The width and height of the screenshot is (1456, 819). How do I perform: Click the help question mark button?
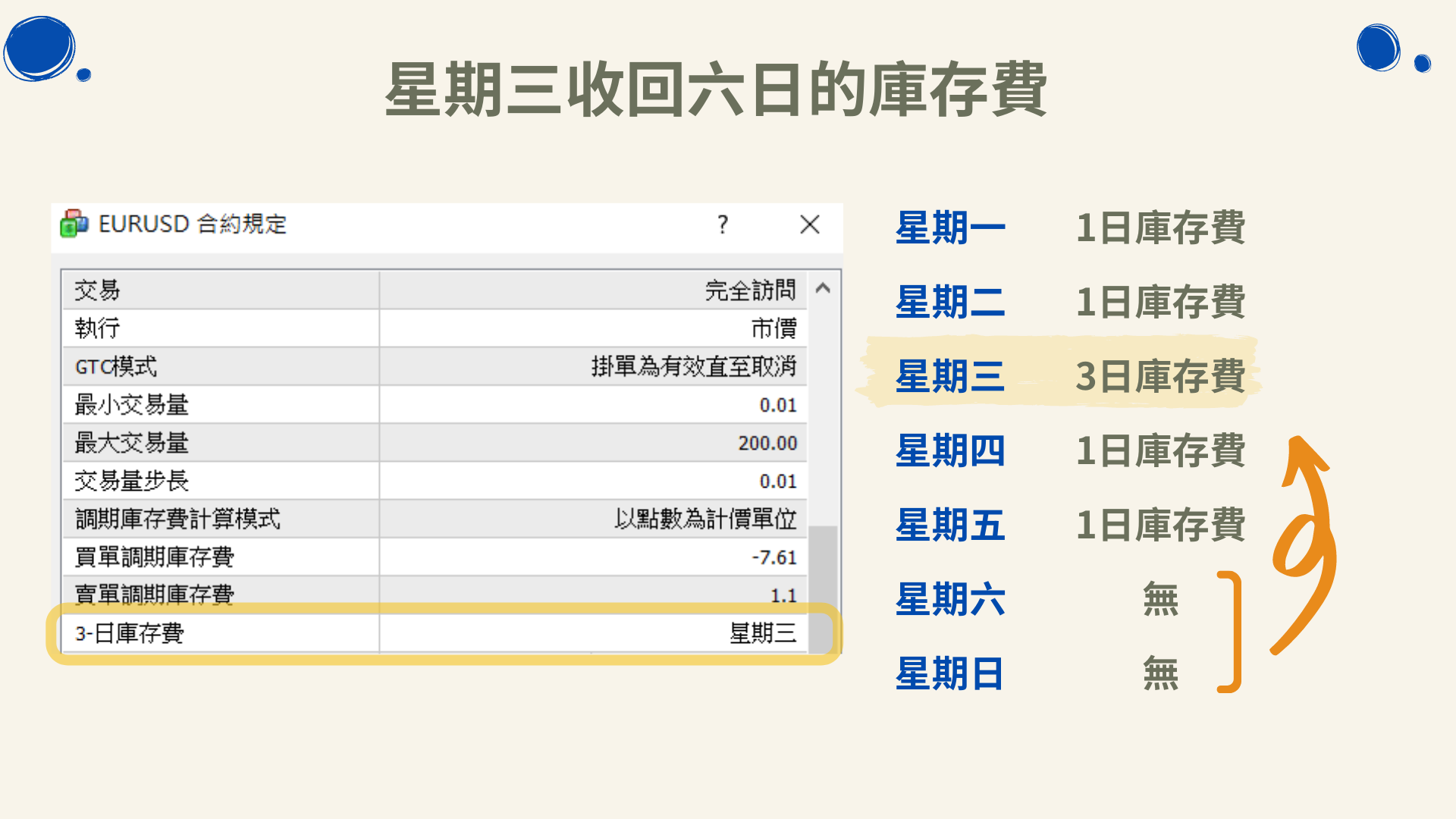(723, 224)
